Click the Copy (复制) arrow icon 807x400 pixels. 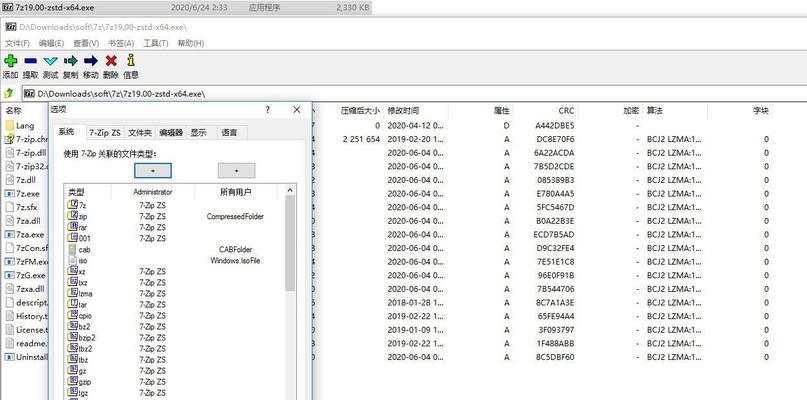click(71, 61)
